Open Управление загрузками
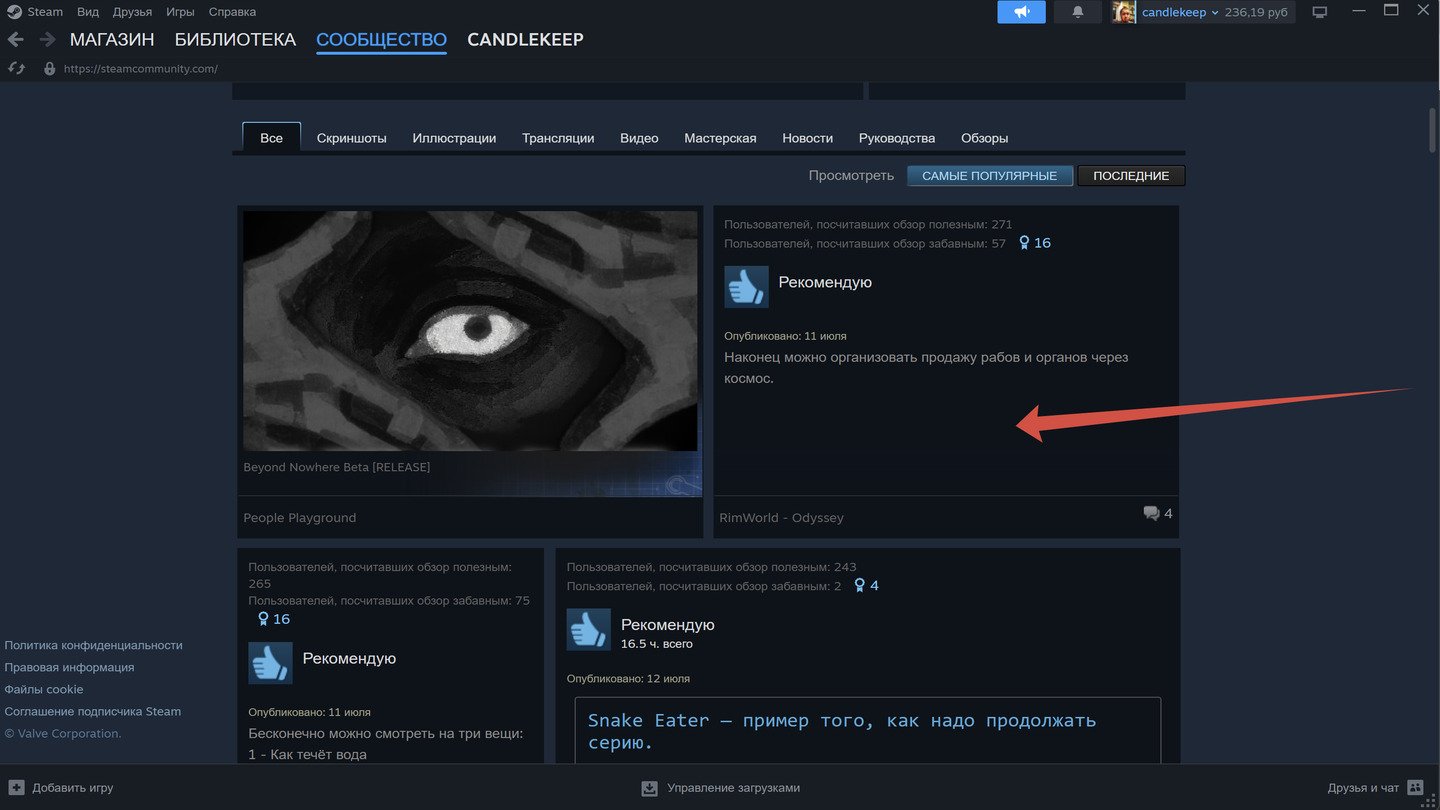The image size is (1440, 810). 721,788
